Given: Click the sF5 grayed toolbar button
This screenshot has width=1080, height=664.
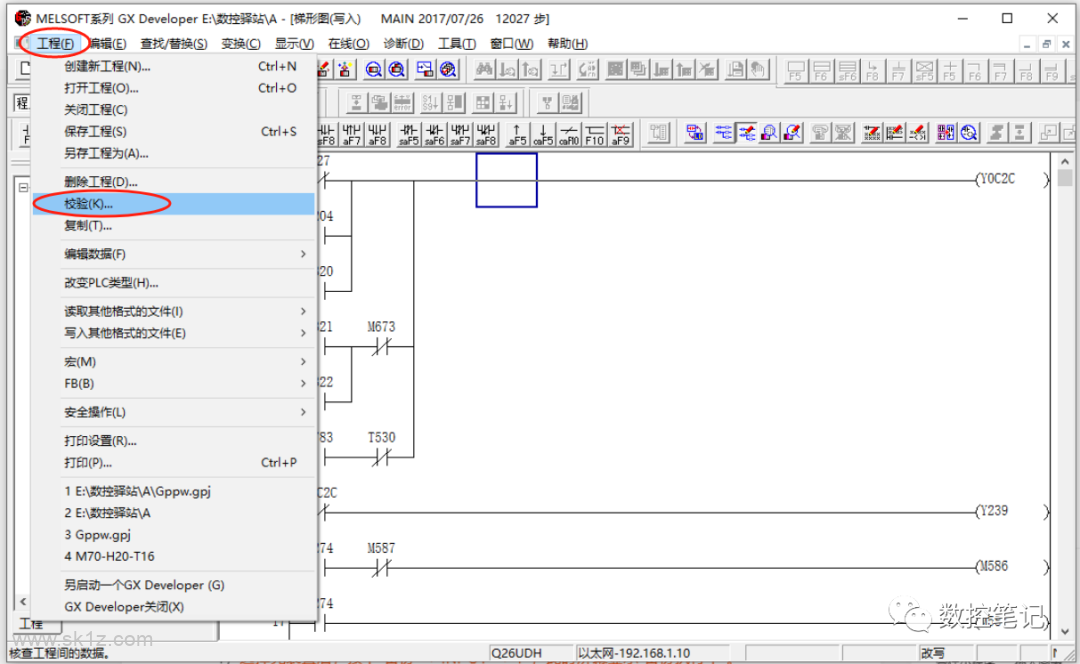Looking at the screenshot, I should pos(924,70).
